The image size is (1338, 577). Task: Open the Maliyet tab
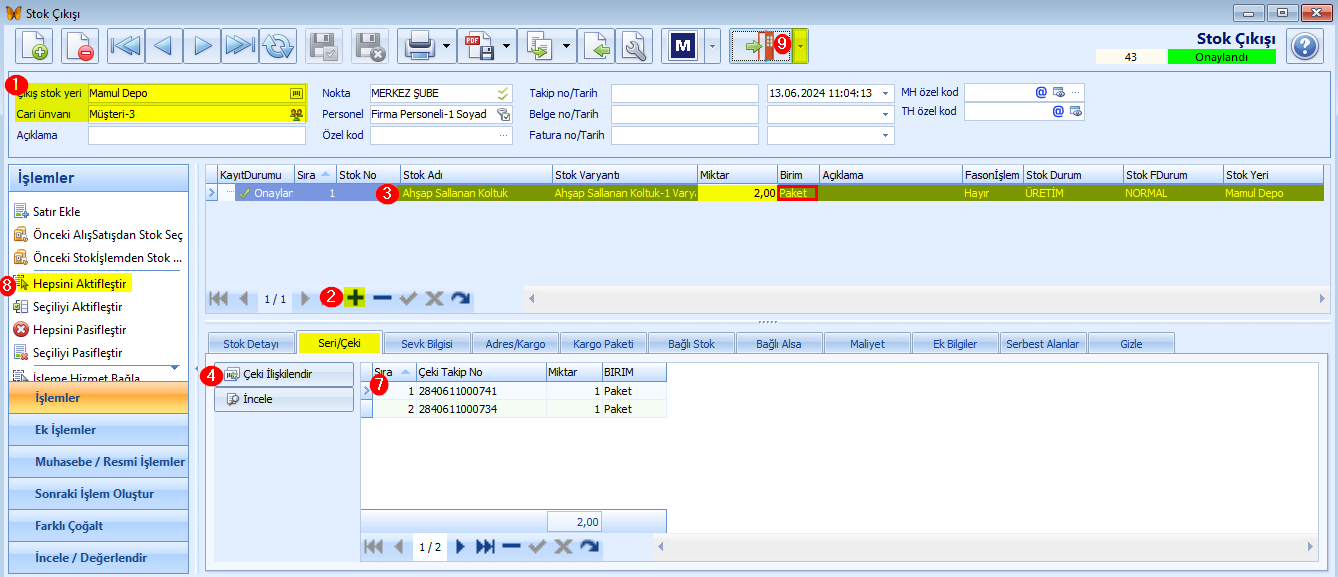(x=867, y=344)
